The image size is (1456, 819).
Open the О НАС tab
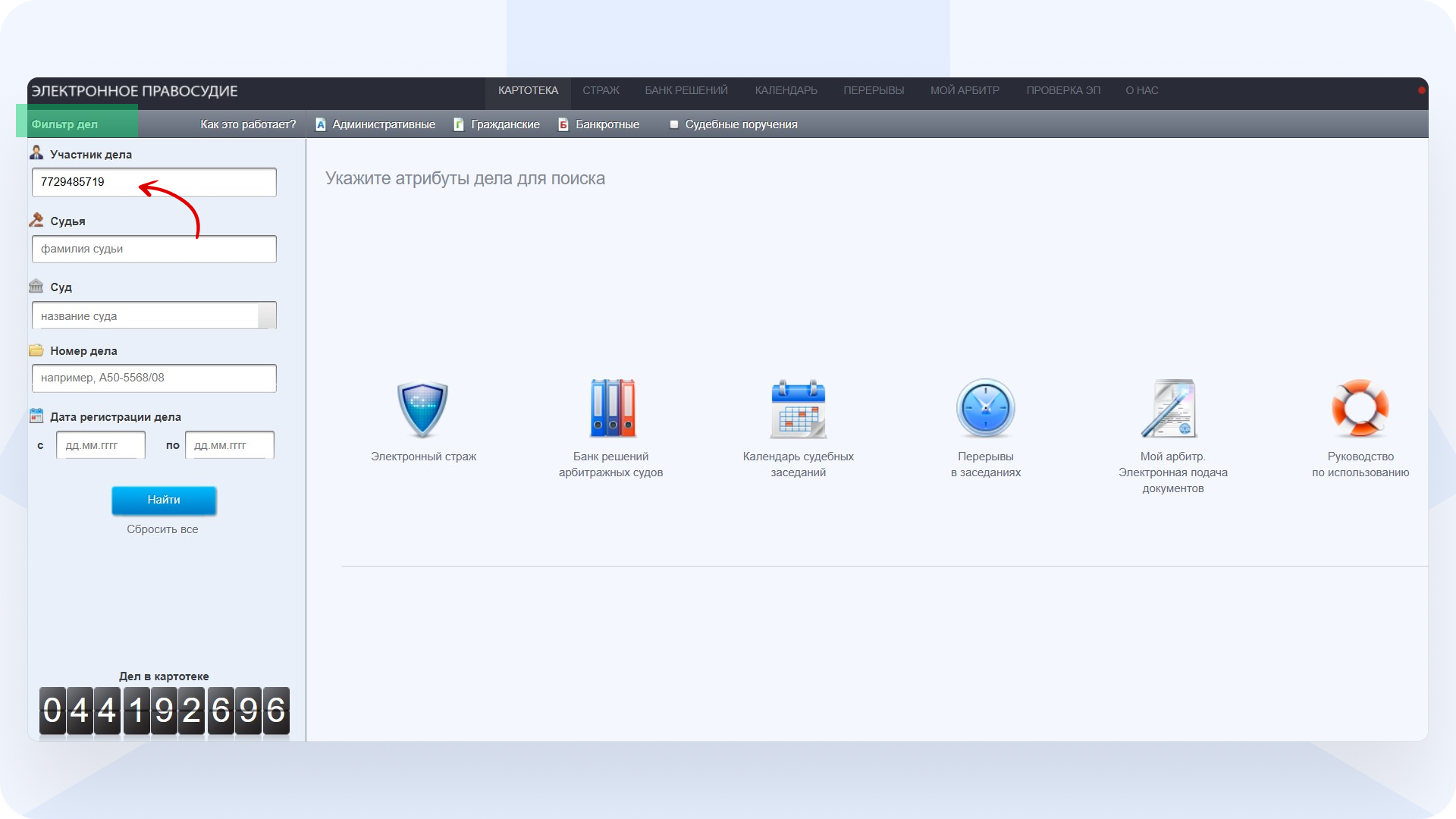1142,90
